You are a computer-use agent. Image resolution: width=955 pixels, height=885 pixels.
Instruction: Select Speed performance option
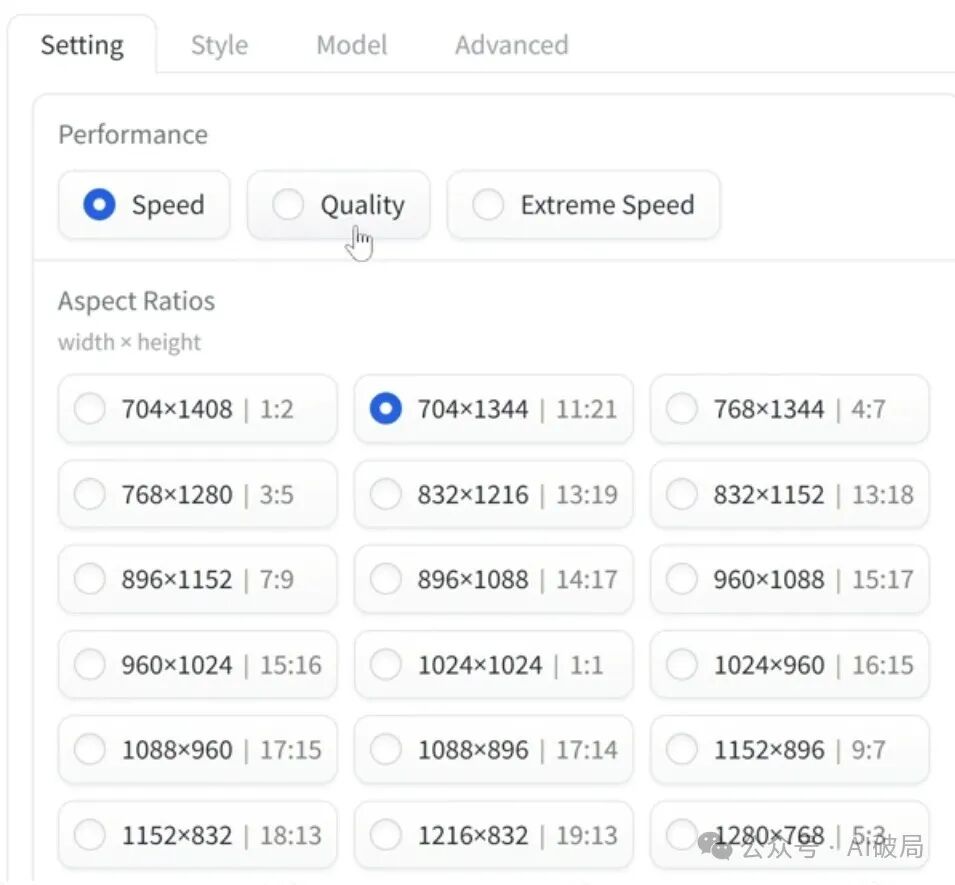(x=144, y=205)
